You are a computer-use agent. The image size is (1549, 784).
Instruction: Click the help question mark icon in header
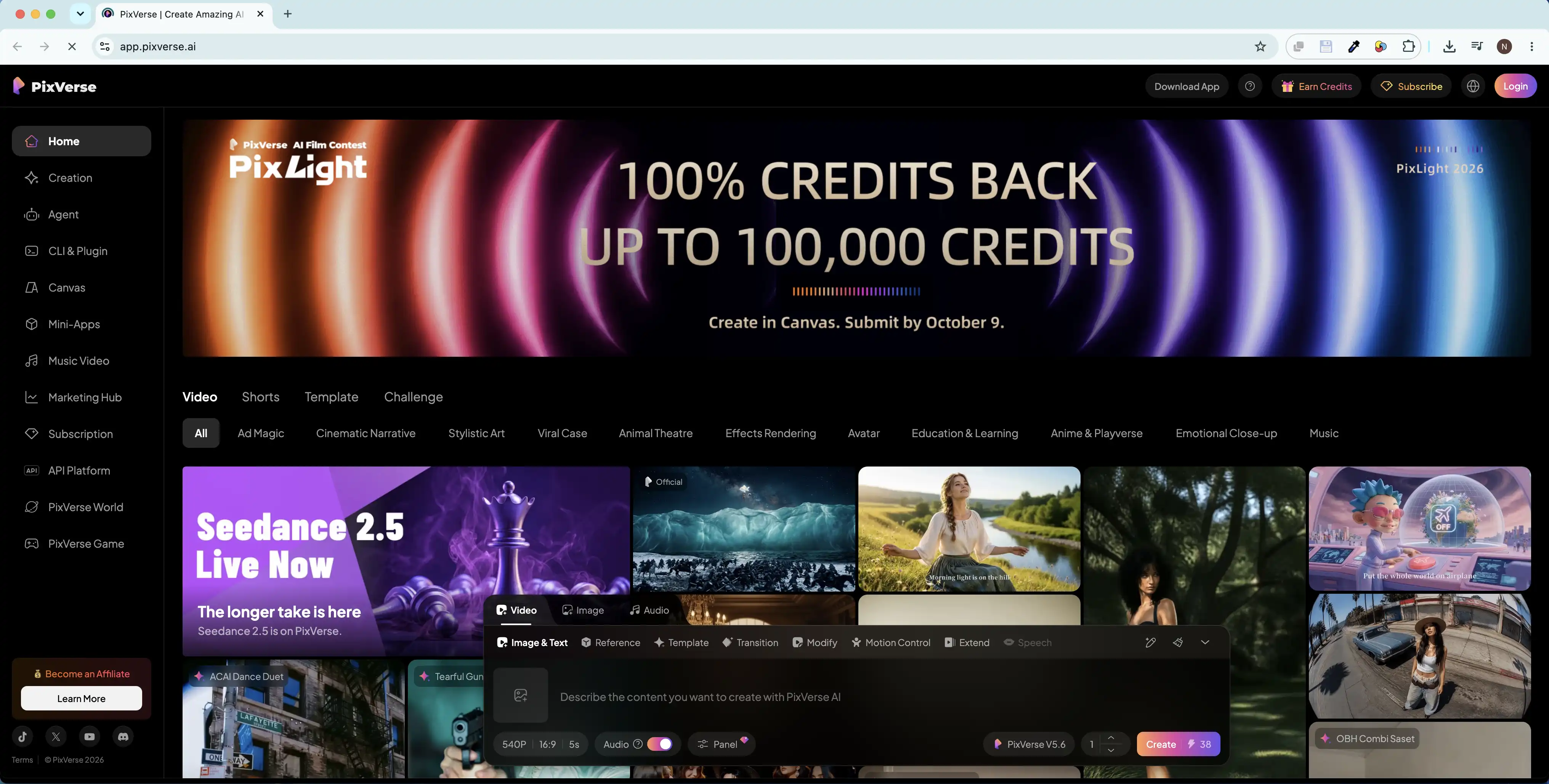pos(1249,86)
